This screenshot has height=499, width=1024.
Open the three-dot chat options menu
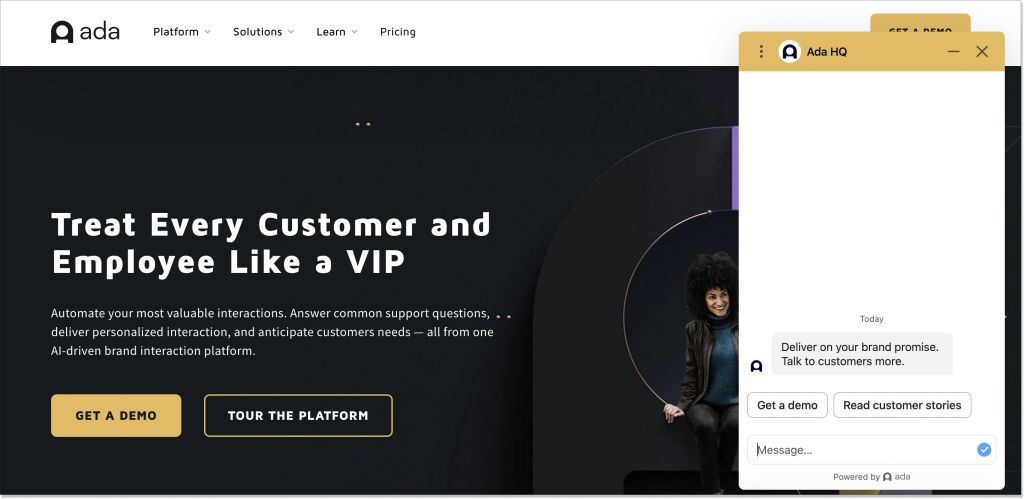(761, 52)
